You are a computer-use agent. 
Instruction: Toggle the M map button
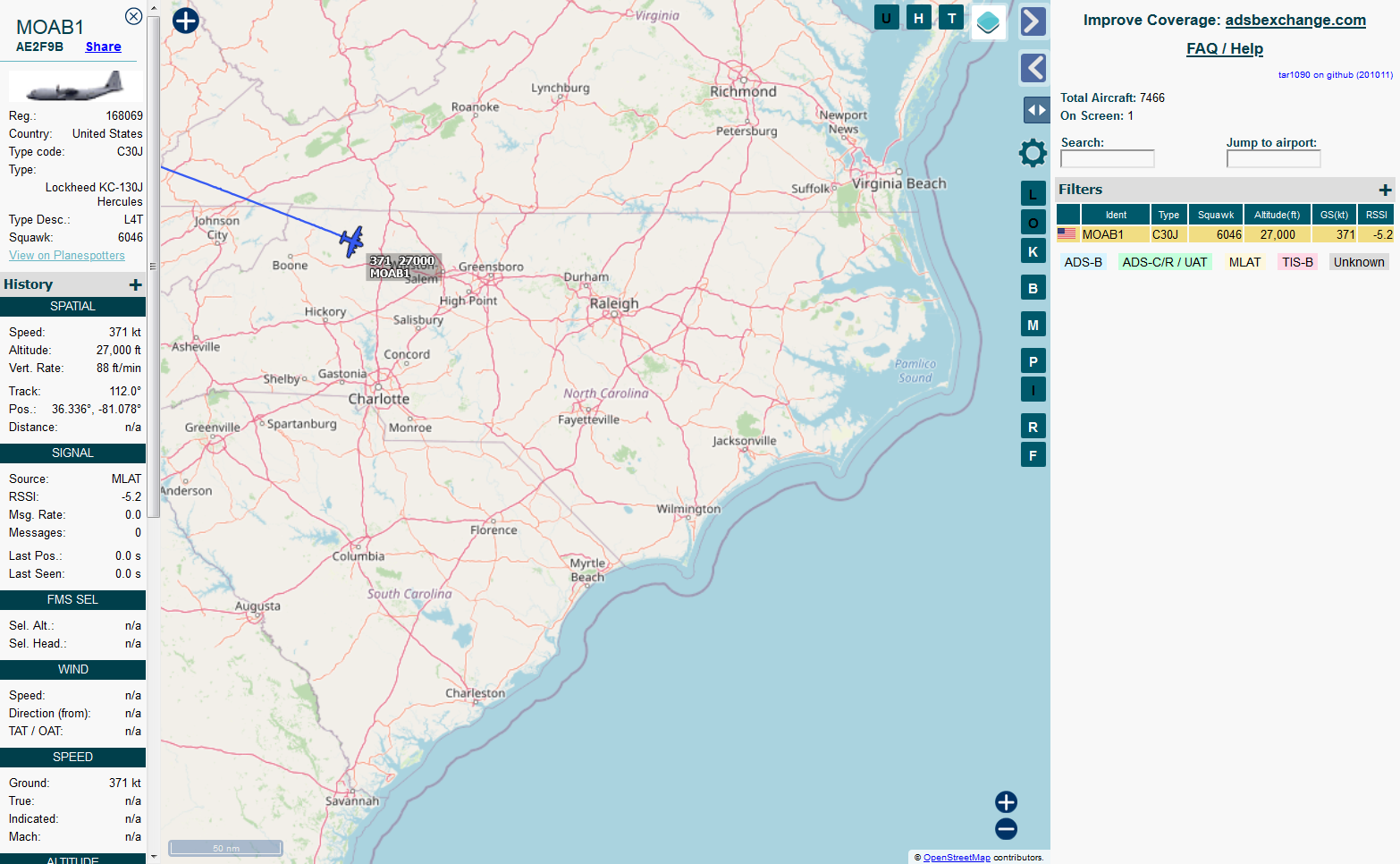click(x=1033, y=325)
